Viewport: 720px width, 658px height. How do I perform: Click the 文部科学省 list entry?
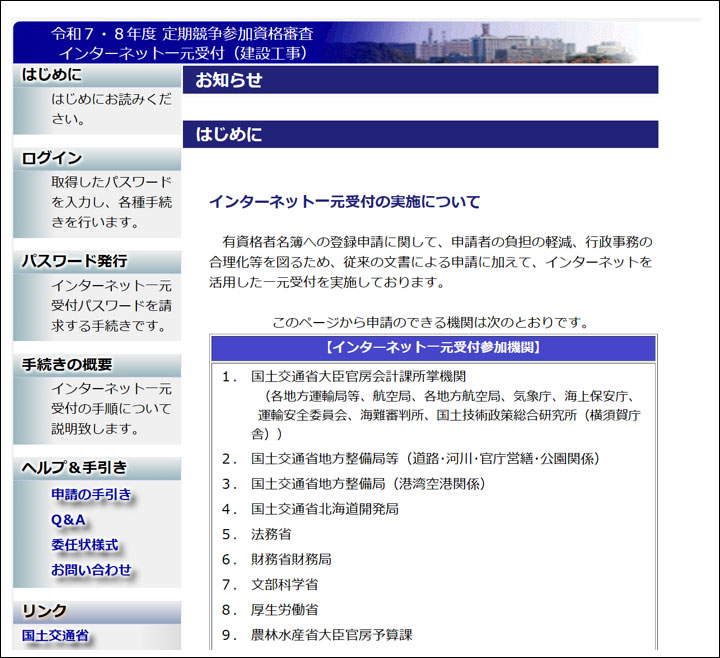click(284, 585)
